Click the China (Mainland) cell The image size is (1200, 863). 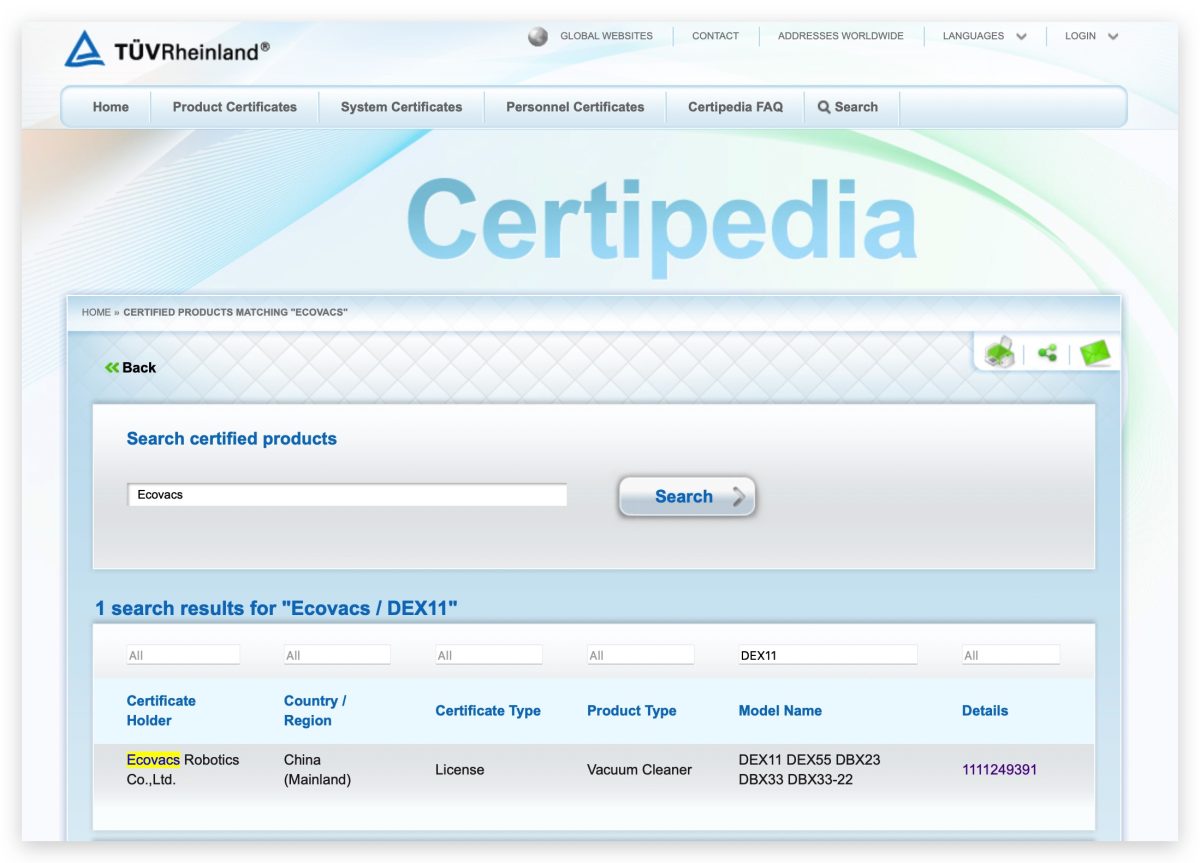(x=318, y=770)
